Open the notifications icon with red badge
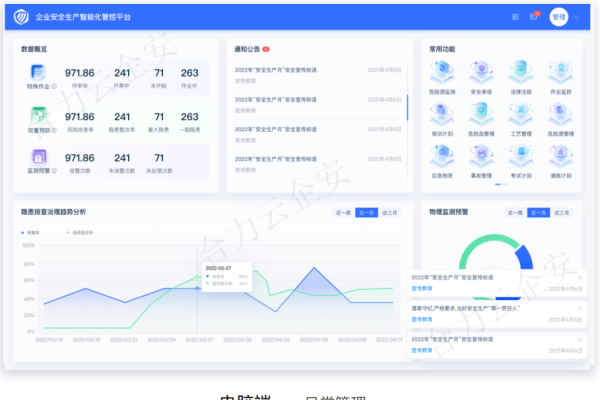Image resolution: width=600 pixels, height=400 pixels. click(x=534, y=16)
